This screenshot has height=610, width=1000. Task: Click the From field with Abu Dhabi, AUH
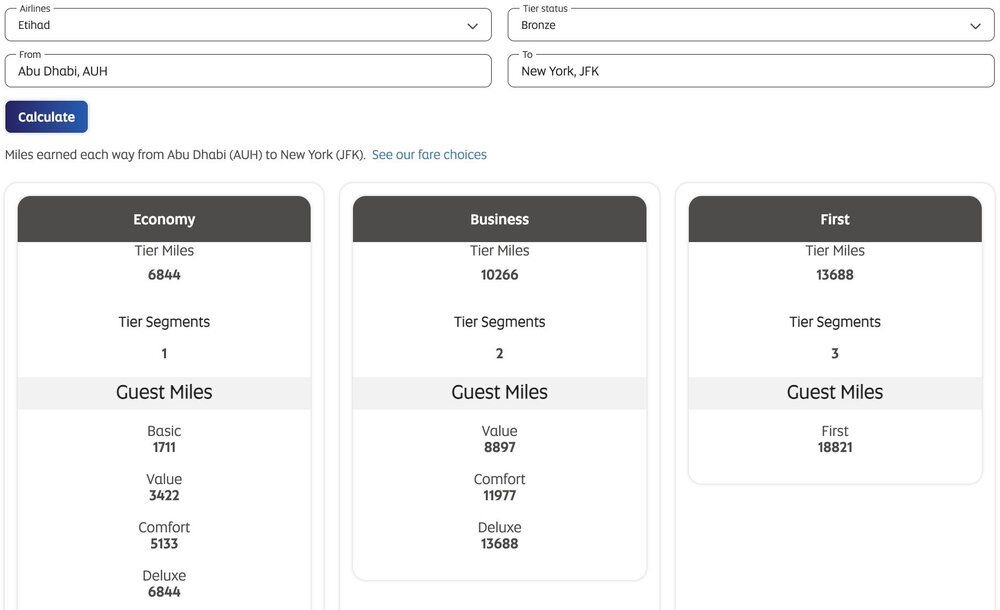click(x=247, y=71)
